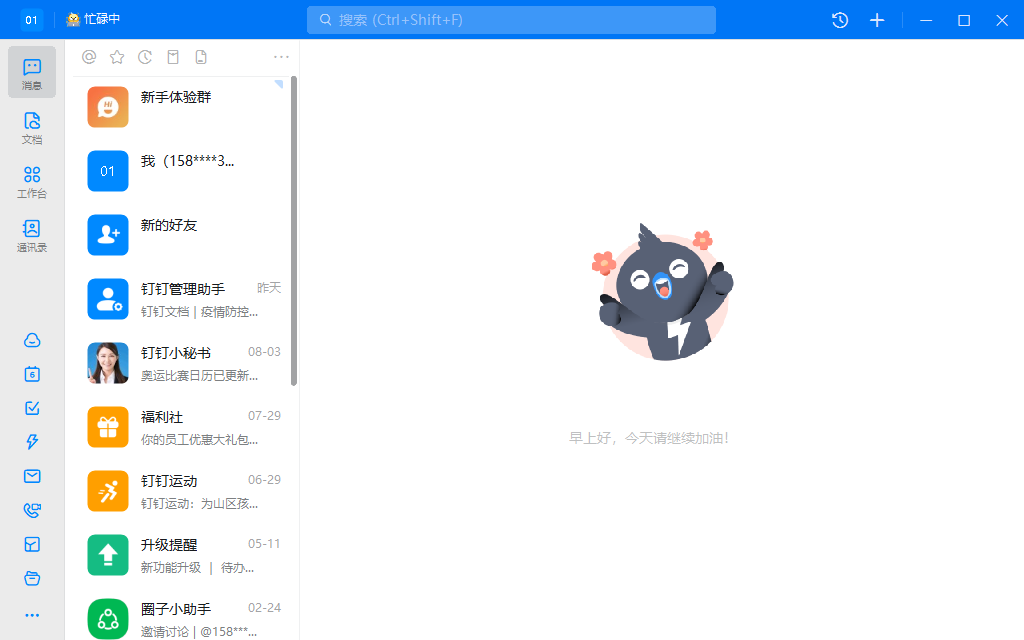Open the 忙碌中 status menu
1024x640 pixels.
95,19
